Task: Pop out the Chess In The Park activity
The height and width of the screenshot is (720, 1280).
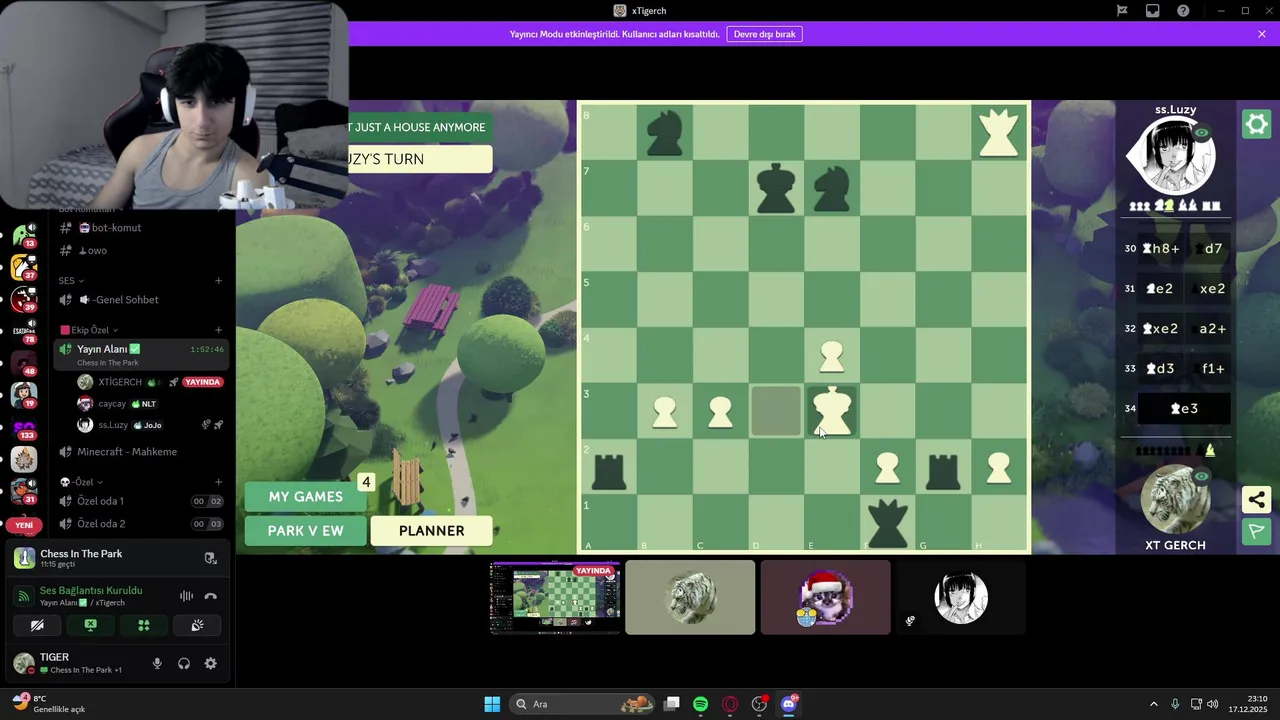Action: tap(210, 558)
